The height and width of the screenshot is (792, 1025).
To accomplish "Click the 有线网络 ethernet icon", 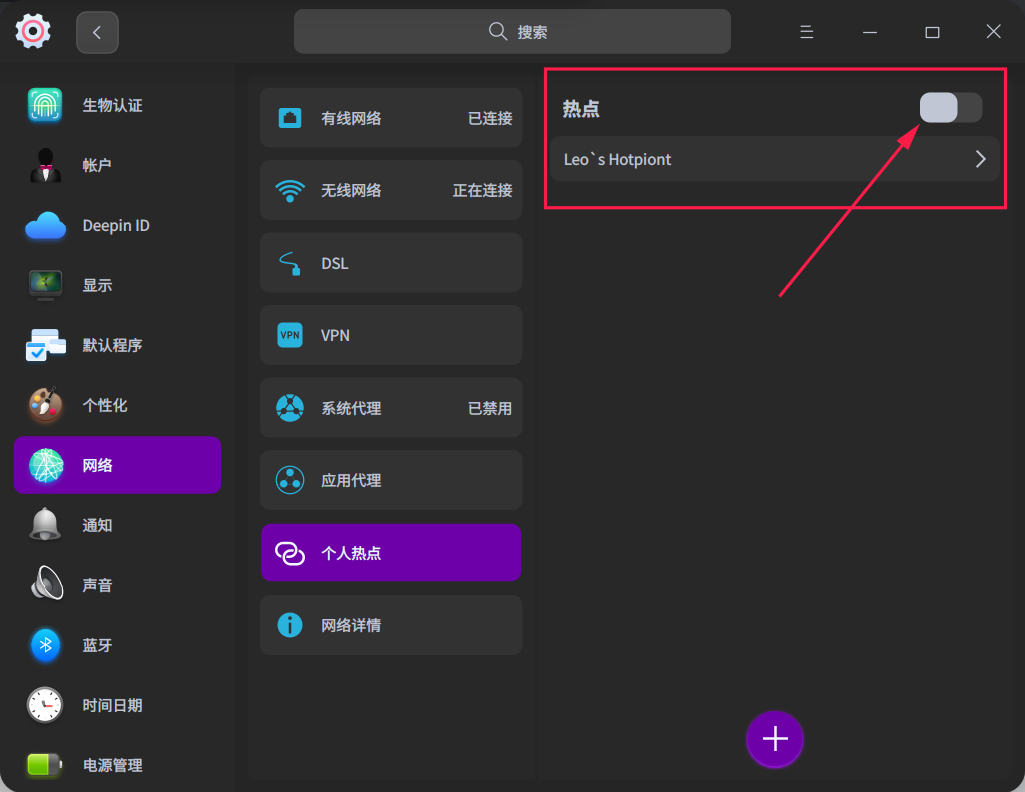I will [x=290, y=118].
